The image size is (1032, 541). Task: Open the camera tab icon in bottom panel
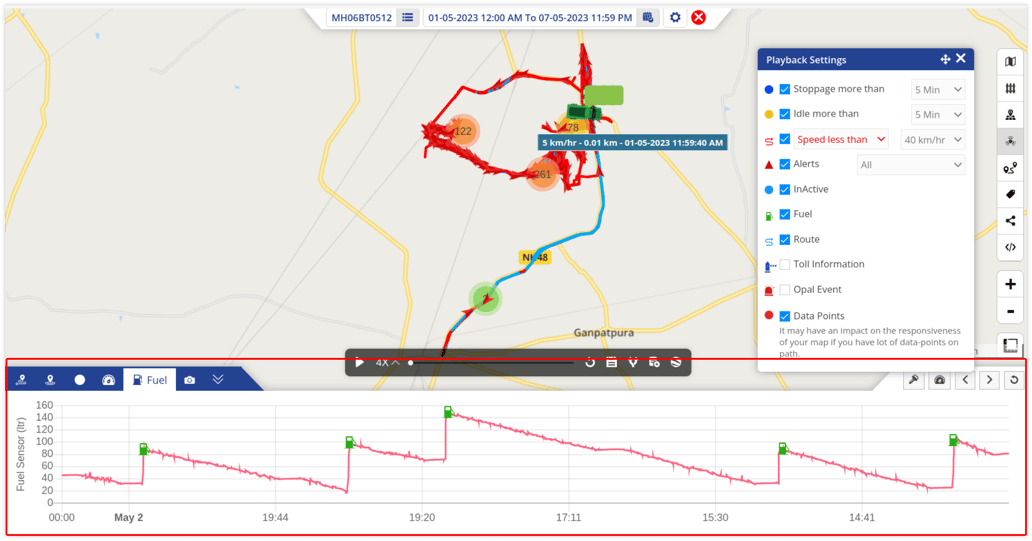(190, 381)
